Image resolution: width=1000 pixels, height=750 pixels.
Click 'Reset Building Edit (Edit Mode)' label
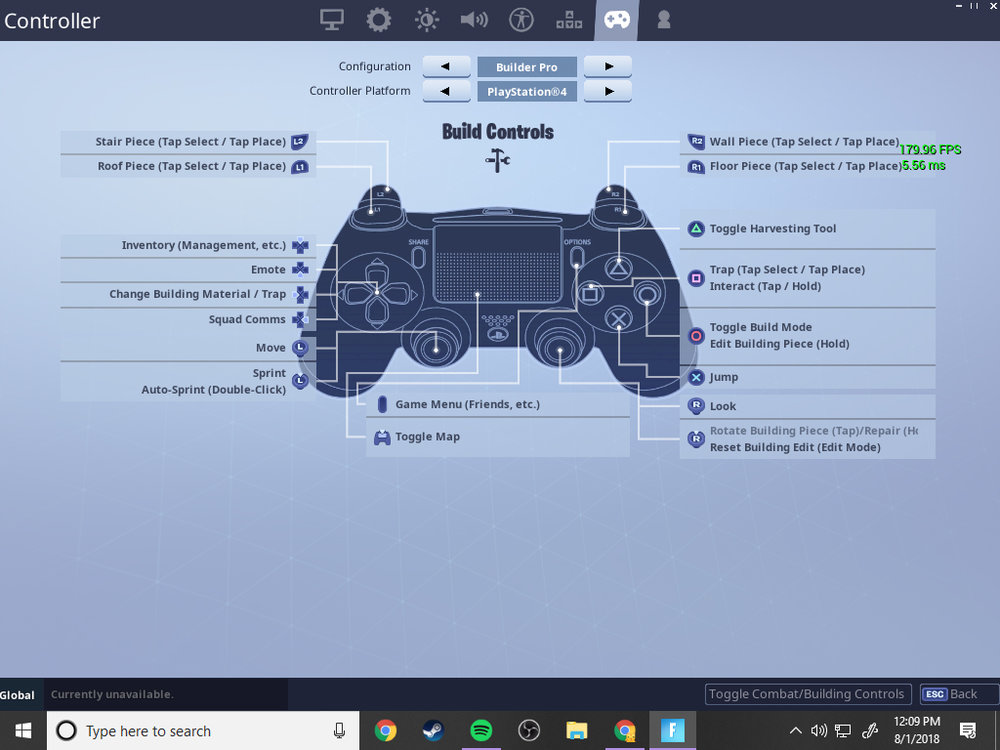[795, 448]
